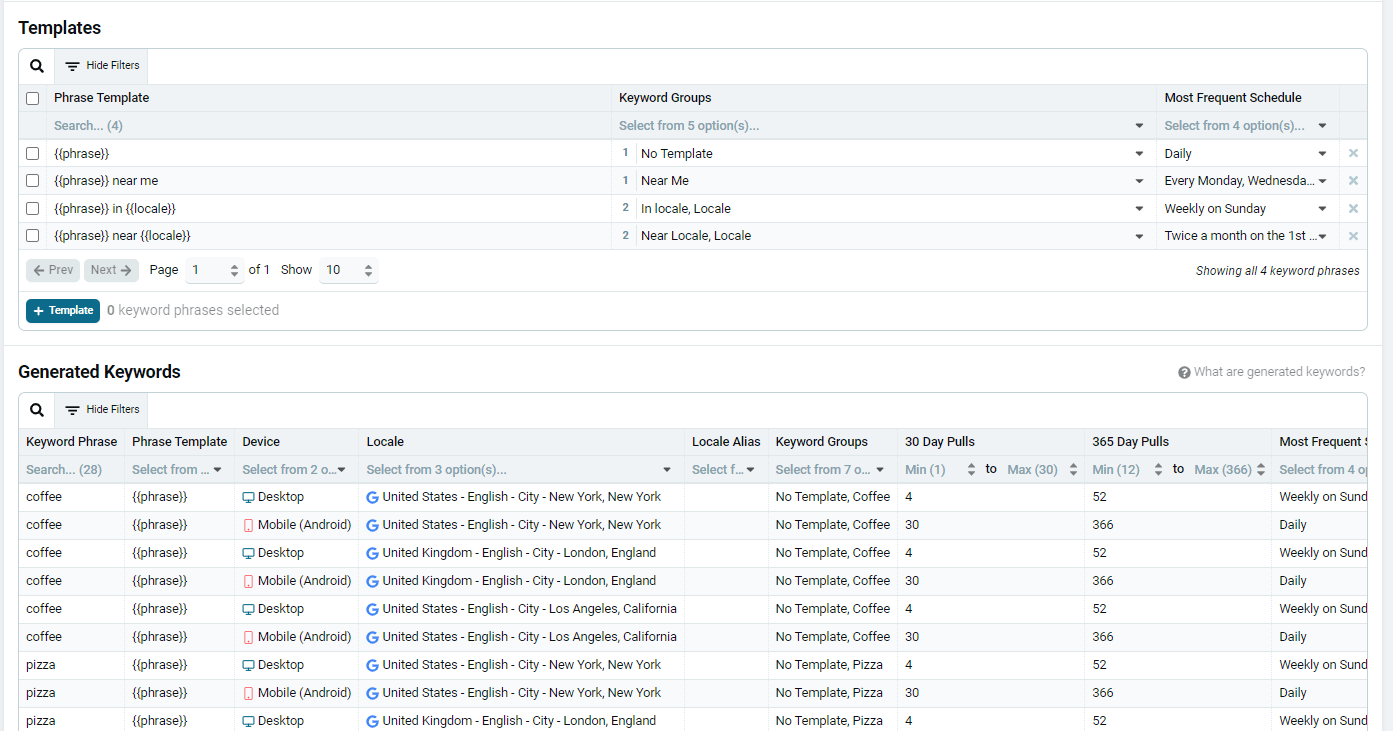Remove the Weekly on Sunday template row
The width and height of the screenshot is (1393, 731).
[x=1353, y=209]
